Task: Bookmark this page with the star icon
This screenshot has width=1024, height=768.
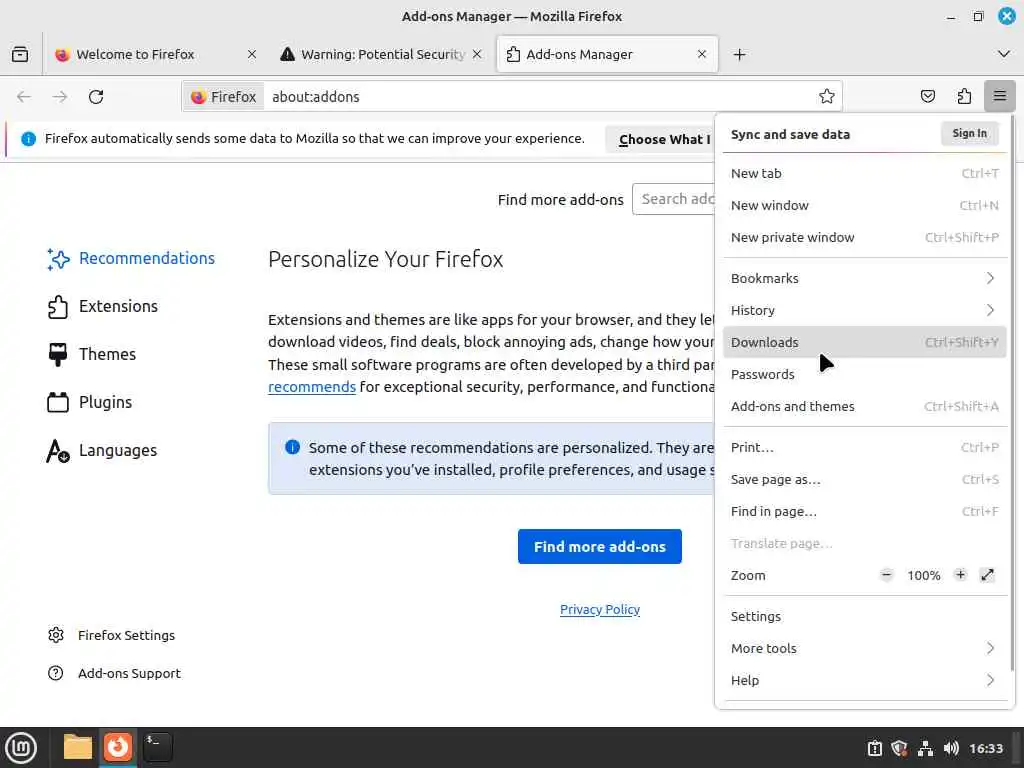Action: click(827, 97)
